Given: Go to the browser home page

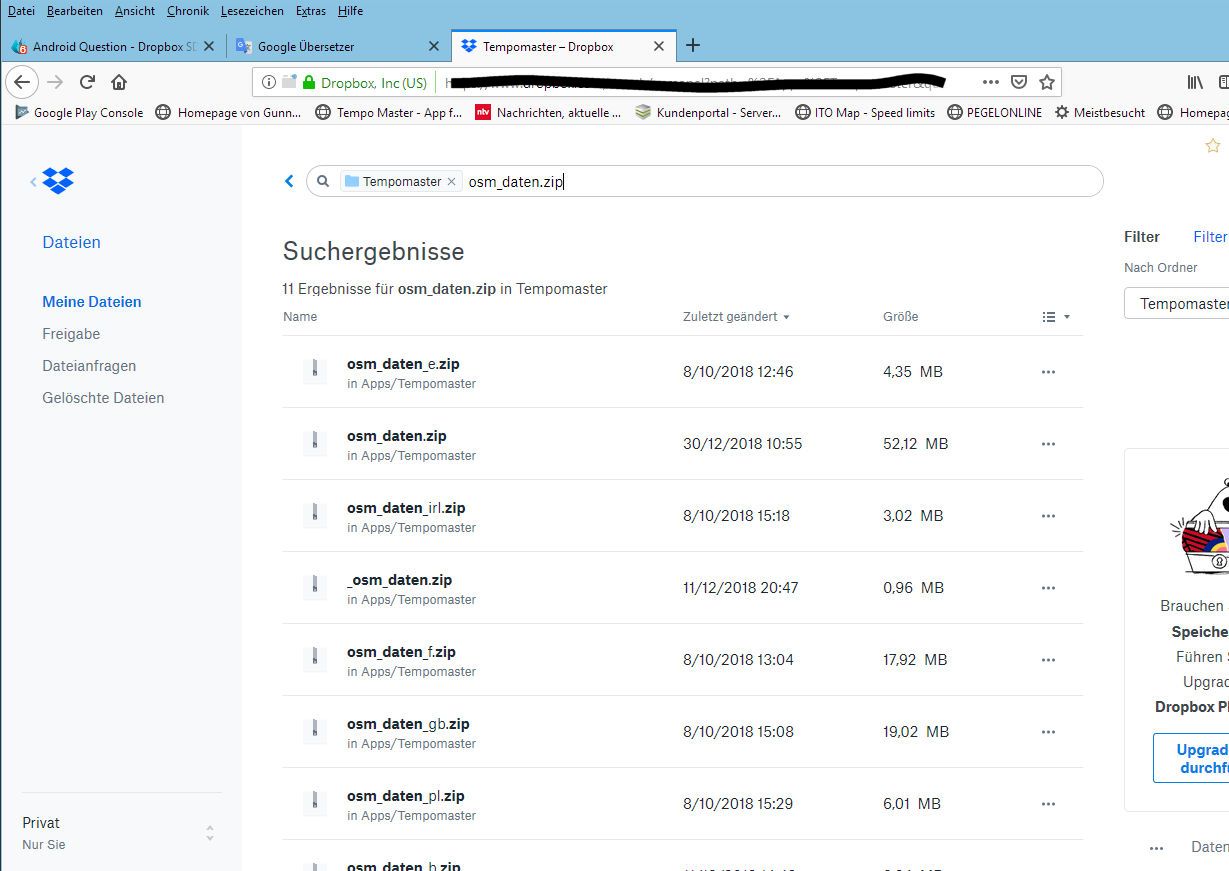Looking at the screenshot, I should point(119,82).
